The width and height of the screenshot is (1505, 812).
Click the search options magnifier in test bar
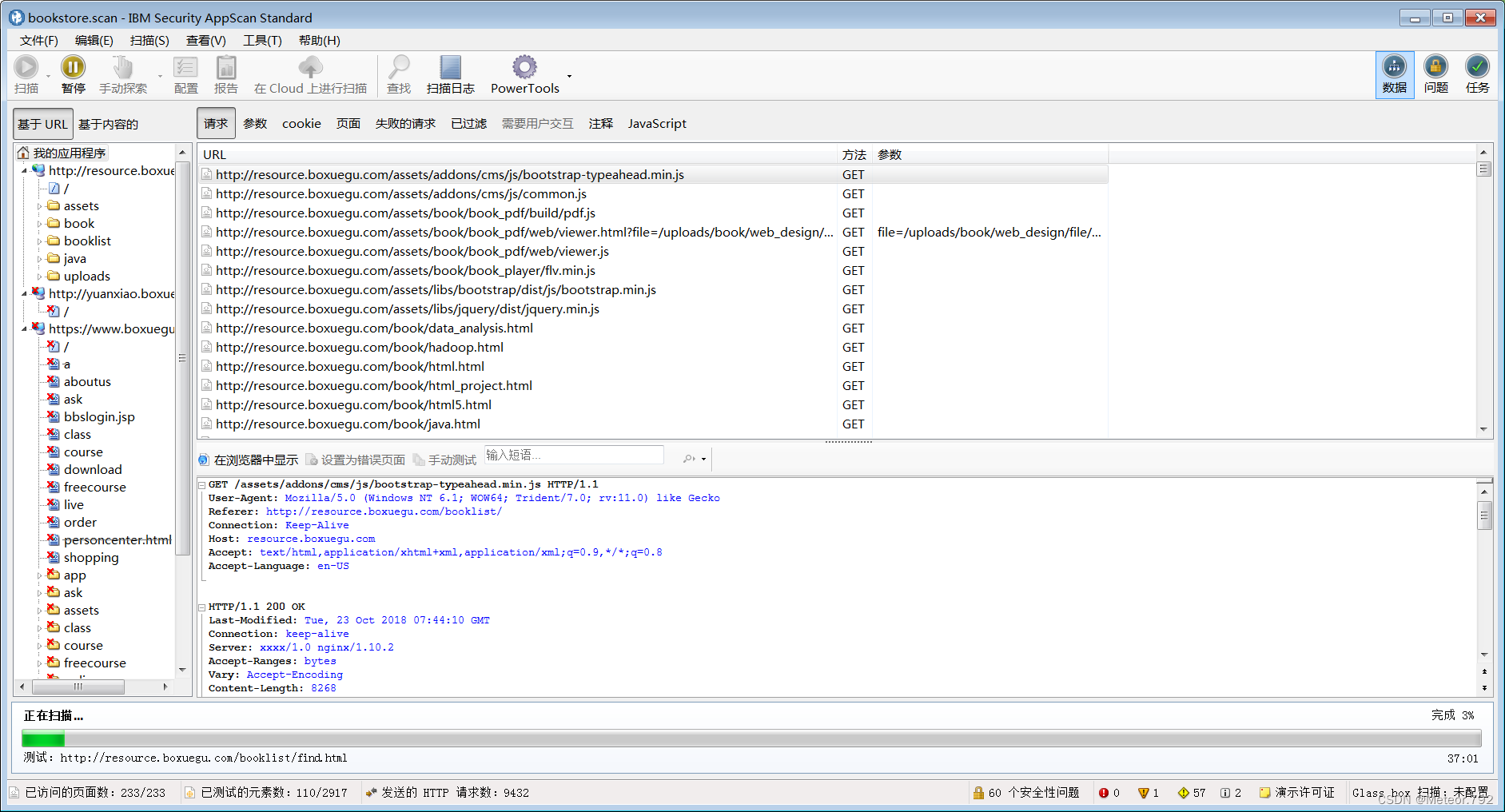[689, 459]
